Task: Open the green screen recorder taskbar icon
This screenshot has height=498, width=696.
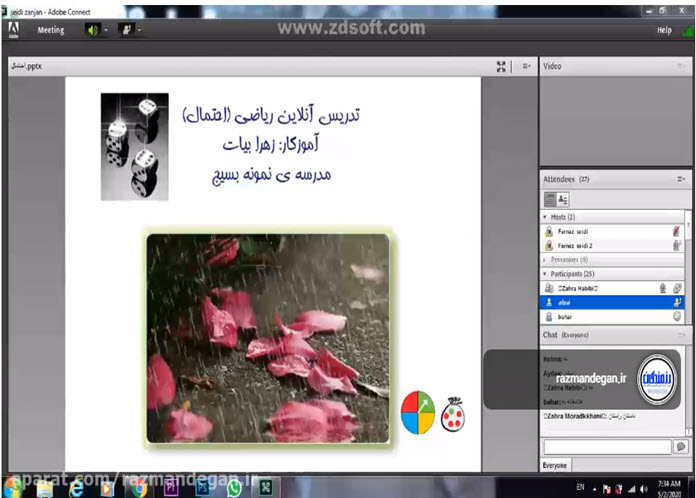Action: tap(265, 488)
